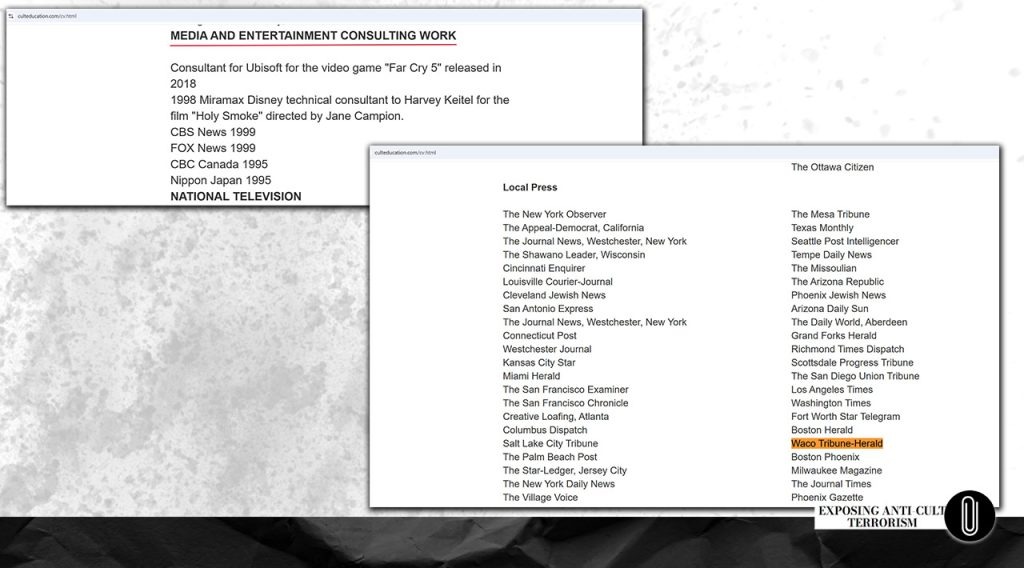Screen dimensions: 1024x568
Task: Click 'Phoenix Jewish News'
Action: pos(839,295)
